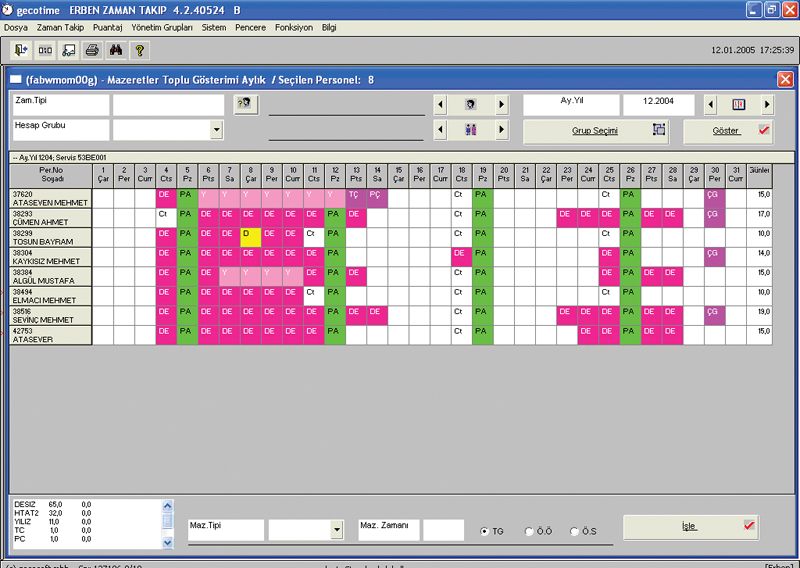Open the Sistem menu
The image size is (800, 568).
point(214,28)
